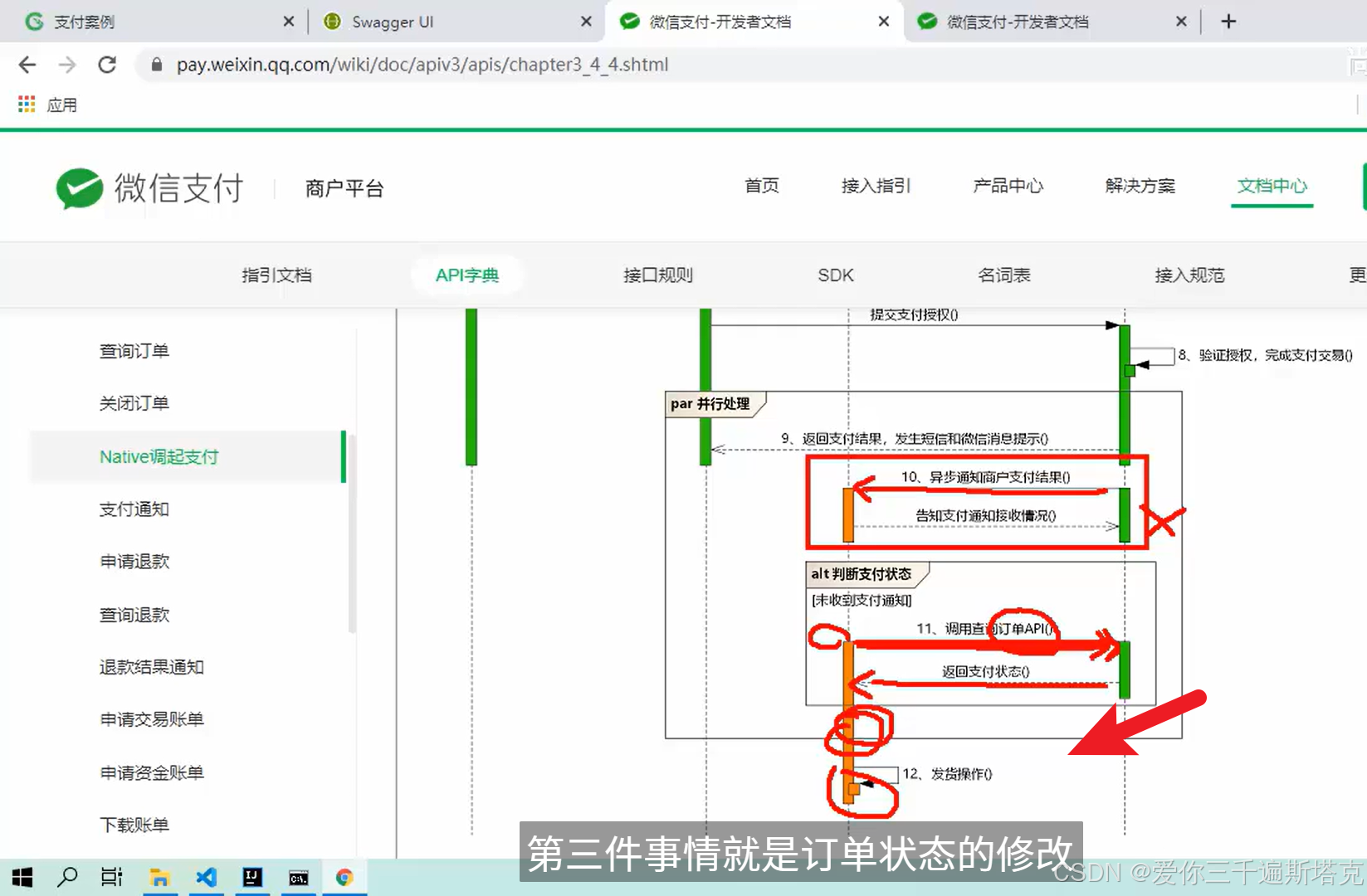Click the 应用 bookmarks label
This screenshot has height=896, width=1367.
tap(61, 105)
